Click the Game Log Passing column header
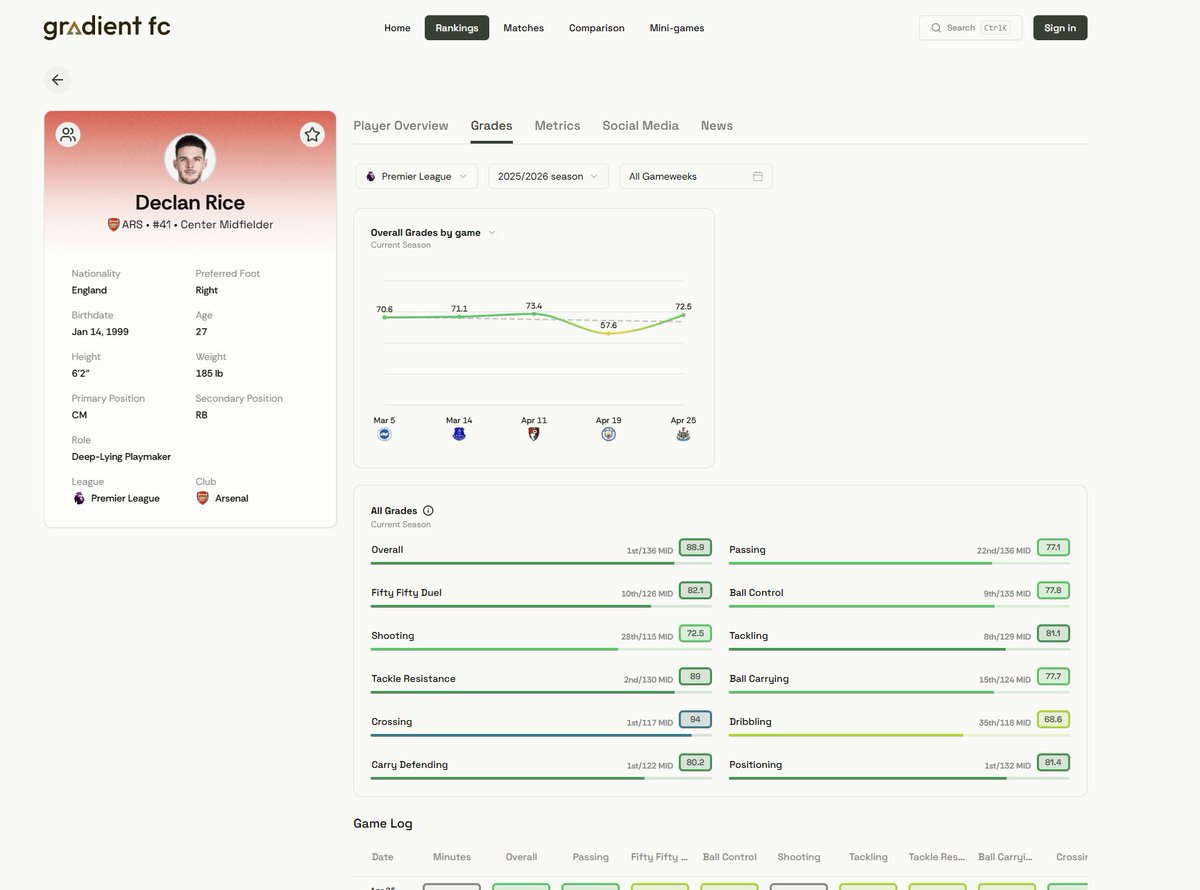Image resolution: width=1200 pixels, height=890 pixels. (591, 857)
